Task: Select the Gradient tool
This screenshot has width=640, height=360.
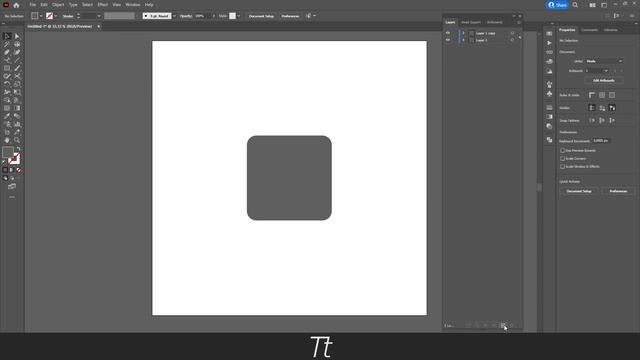Action: click(17, 108)
